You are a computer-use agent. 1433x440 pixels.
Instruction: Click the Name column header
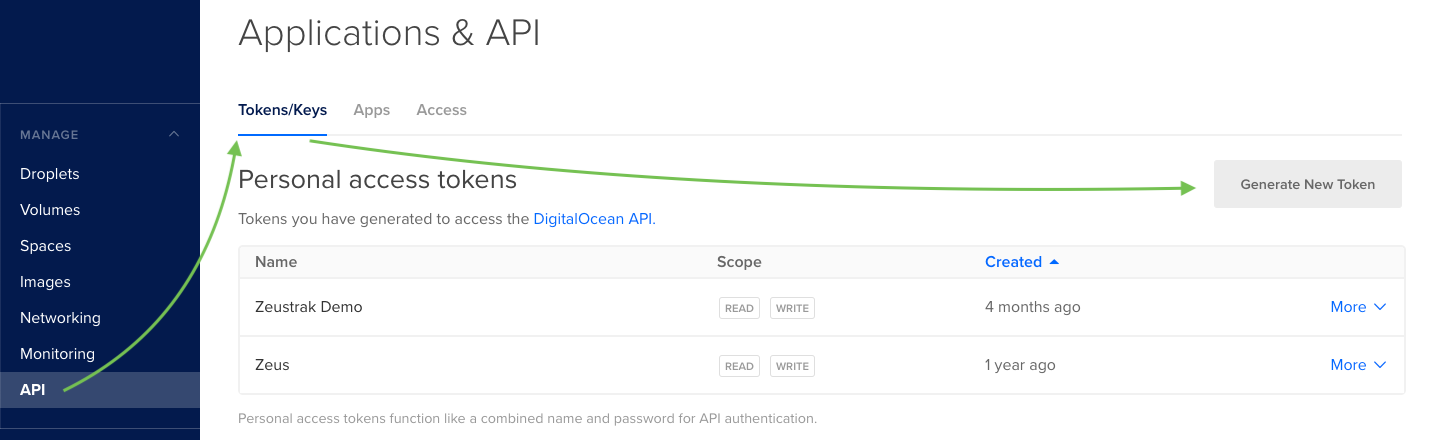click(x=276, y=262)
